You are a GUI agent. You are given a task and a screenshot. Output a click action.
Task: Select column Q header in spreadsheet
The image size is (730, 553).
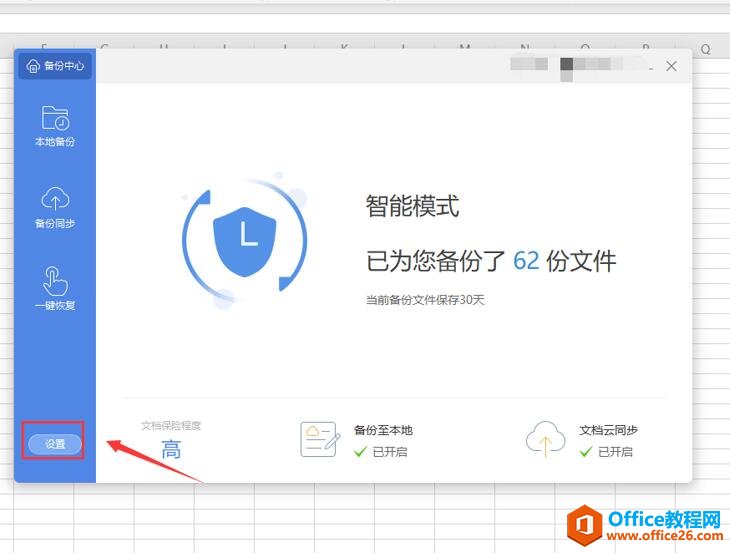click(x=705, y=49)
